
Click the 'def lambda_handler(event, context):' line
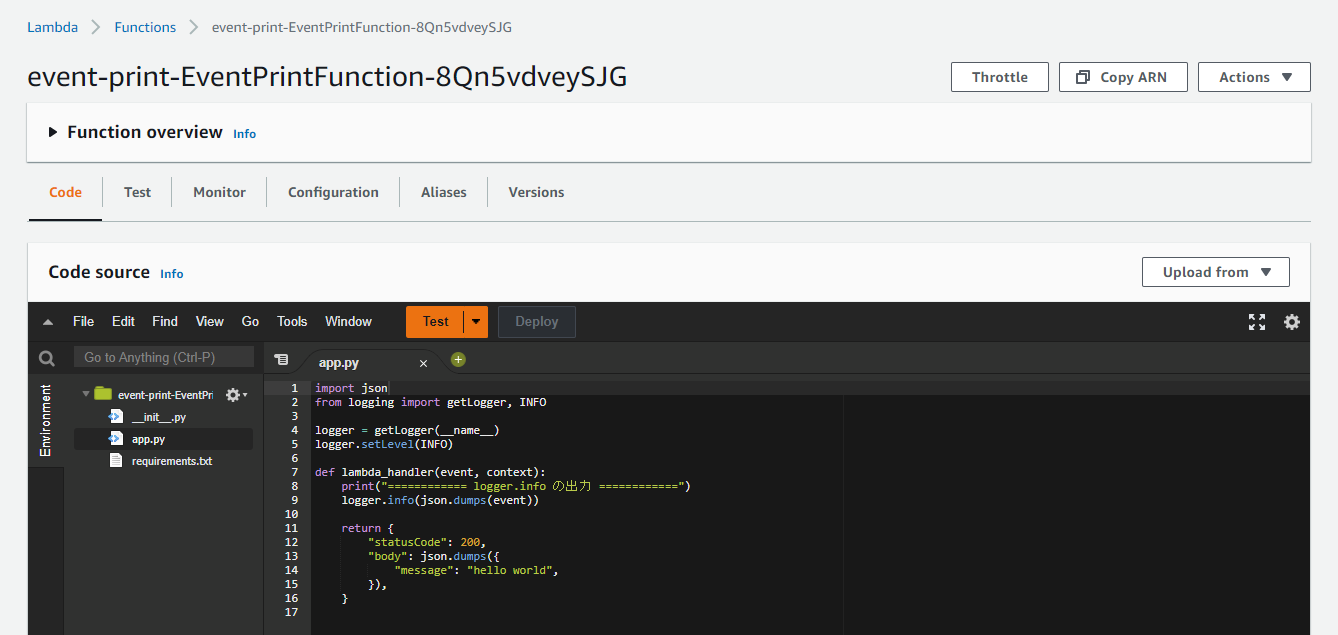430,472
